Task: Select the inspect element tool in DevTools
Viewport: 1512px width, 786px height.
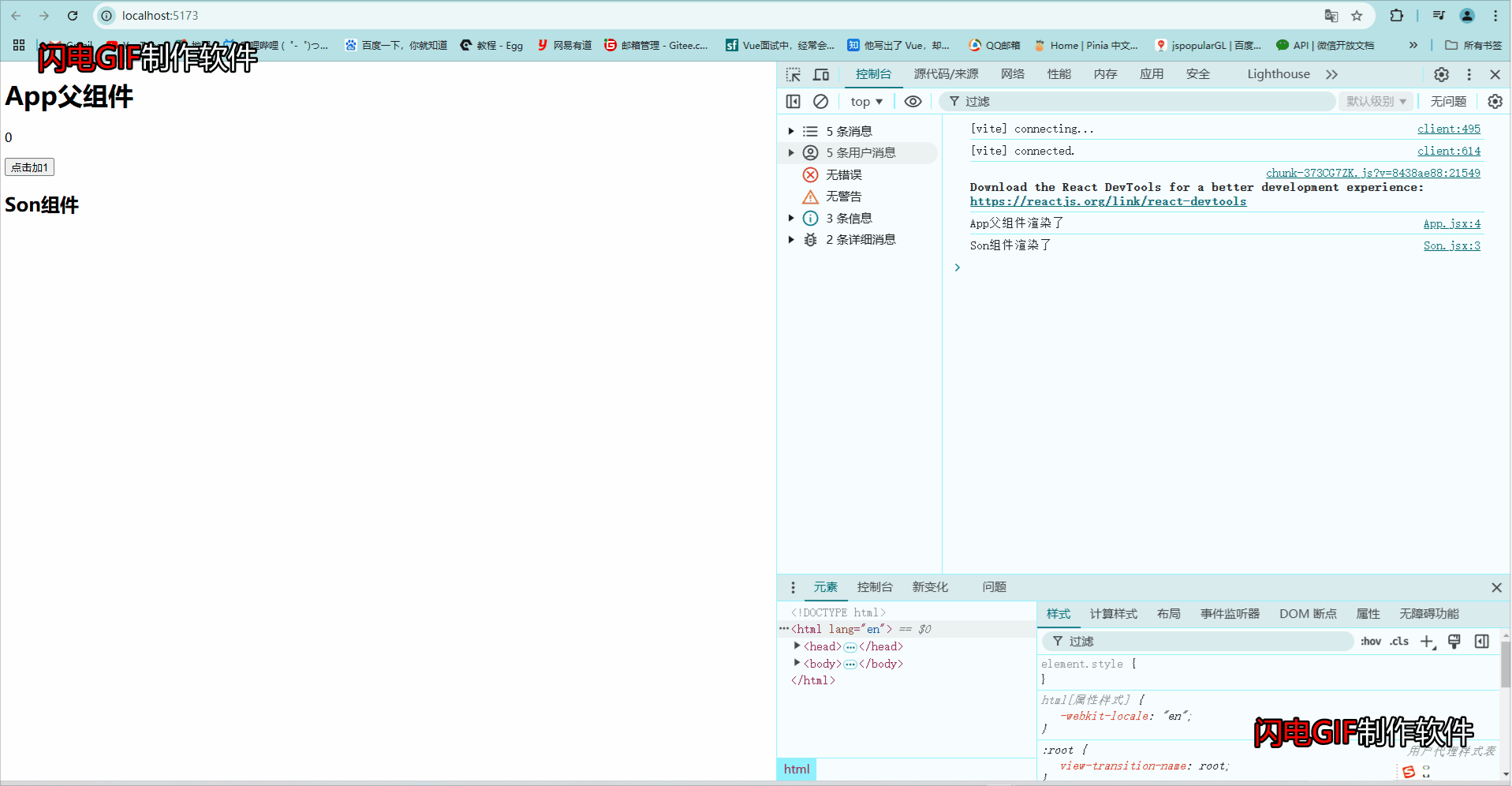Action: [x=793, y=74]
